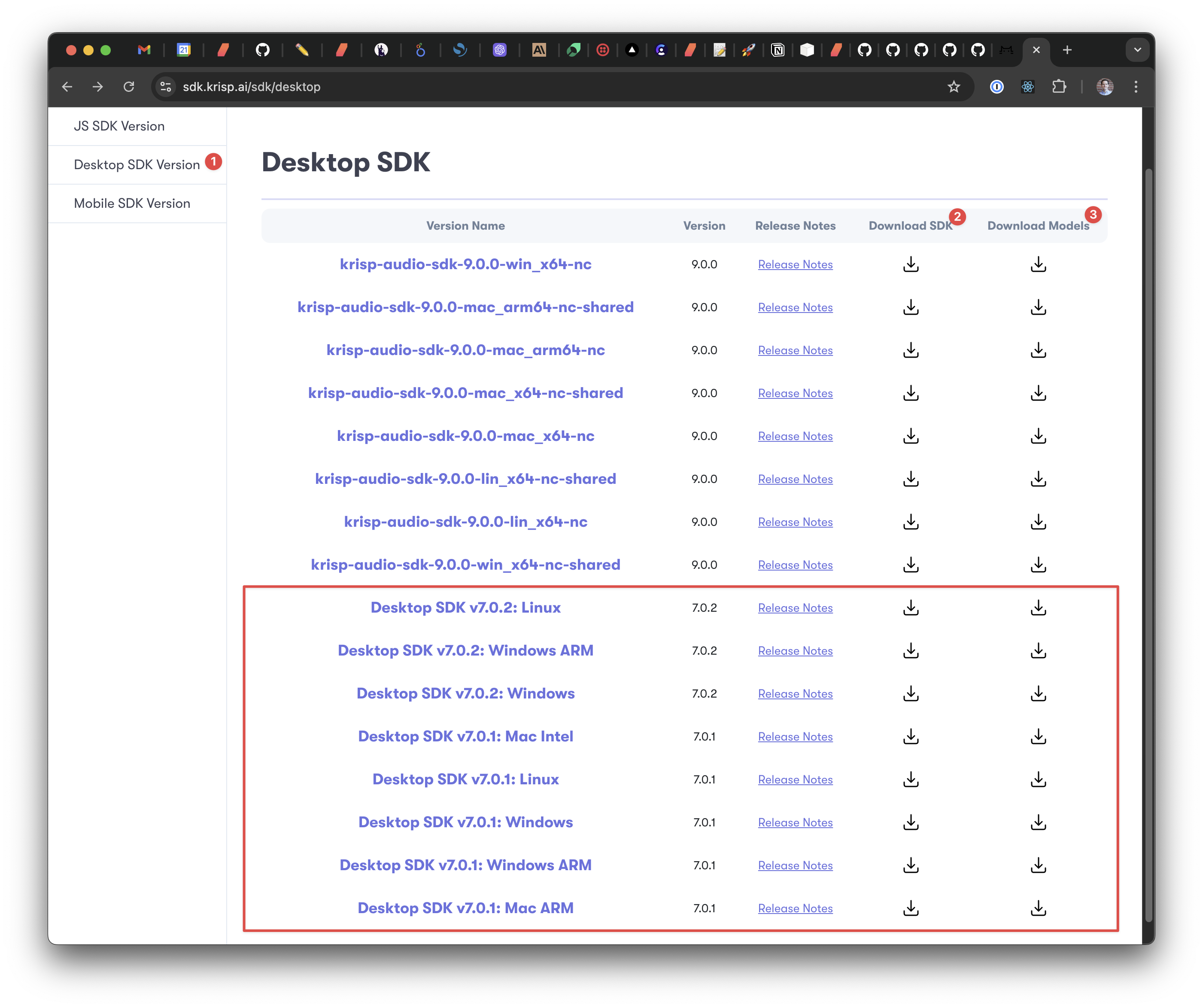Select the JS SDK Version sidebar item
Image resolution: width=1203 pixels, height=1008 pixels.
[x=118, y=125]
